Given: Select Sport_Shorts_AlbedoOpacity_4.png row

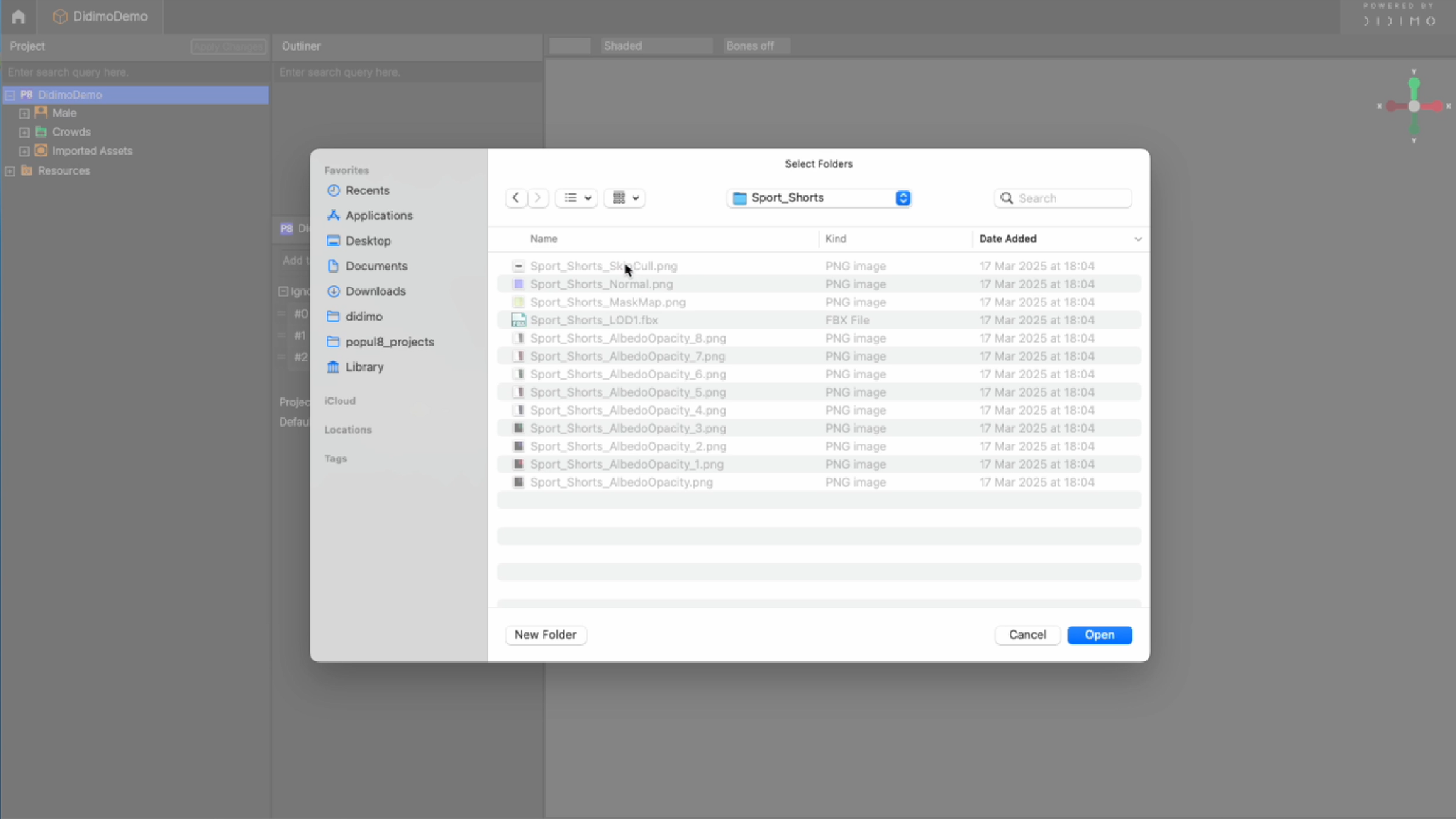Looking at the screenshot, I should 819,410.
